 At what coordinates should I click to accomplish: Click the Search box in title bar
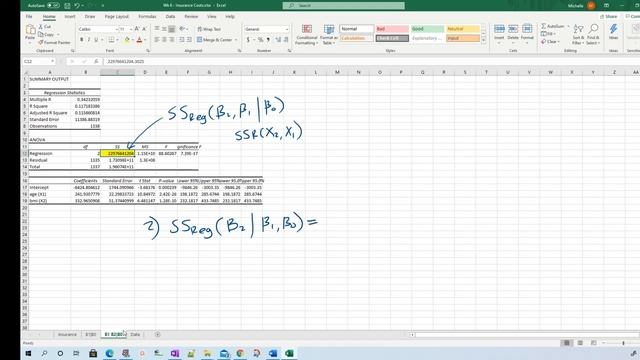click(x=344, y=5)
